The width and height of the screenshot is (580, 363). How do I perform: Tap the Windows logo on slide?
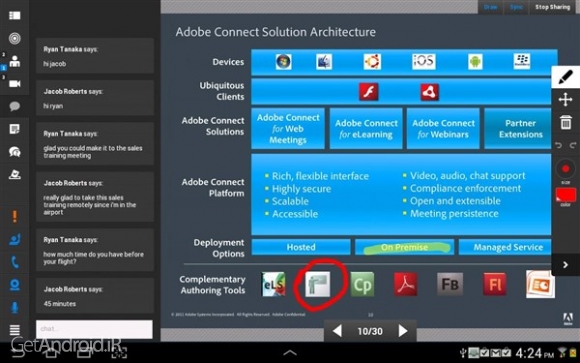point(283,62)
